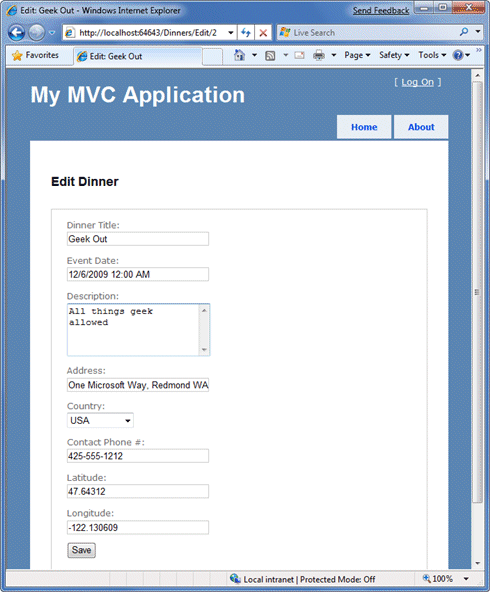Viewport: 490px width, 592px height.
Task: Select the Edit: Geek Out tab
Action: pos(138,56)
